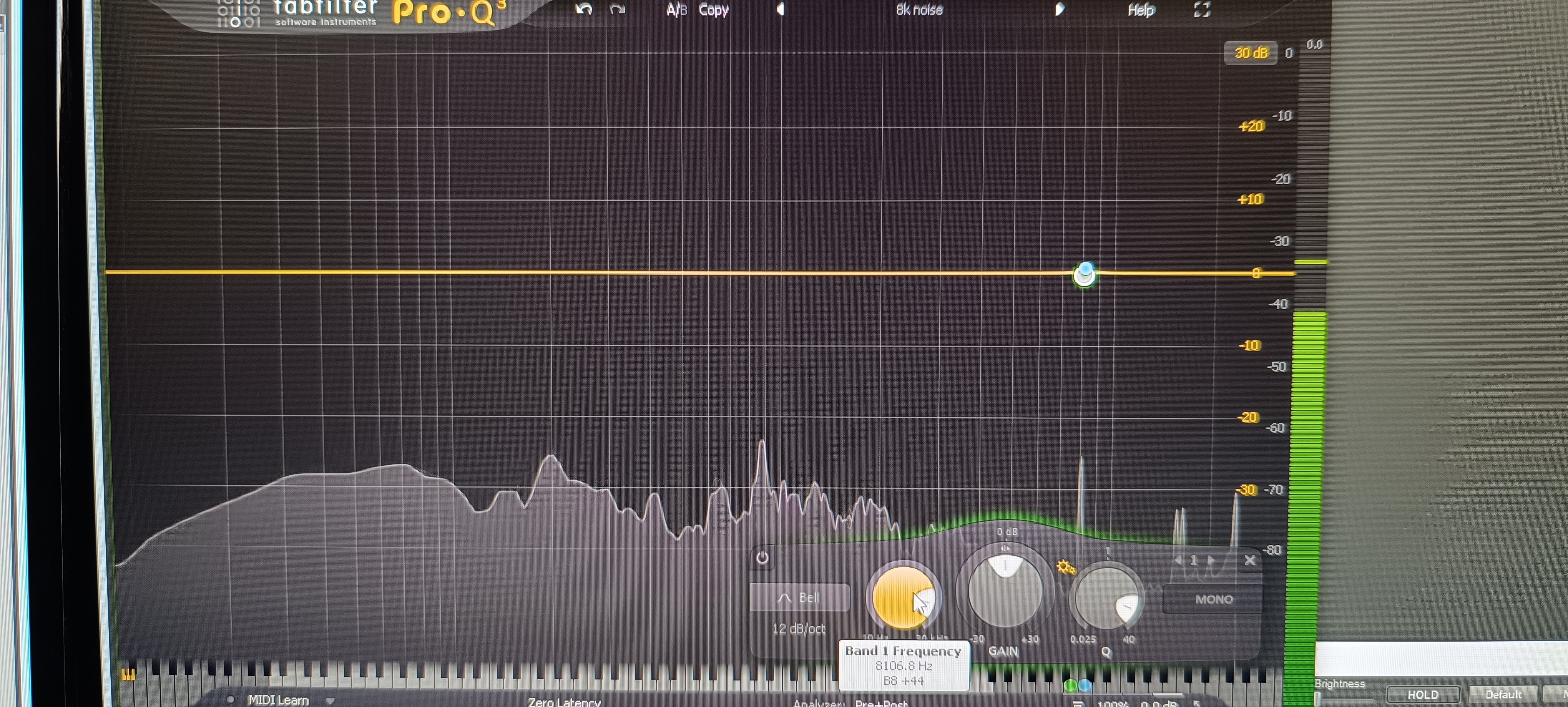
Task: Click the Undo arrow in the top bar
Action: pos(584,9)
